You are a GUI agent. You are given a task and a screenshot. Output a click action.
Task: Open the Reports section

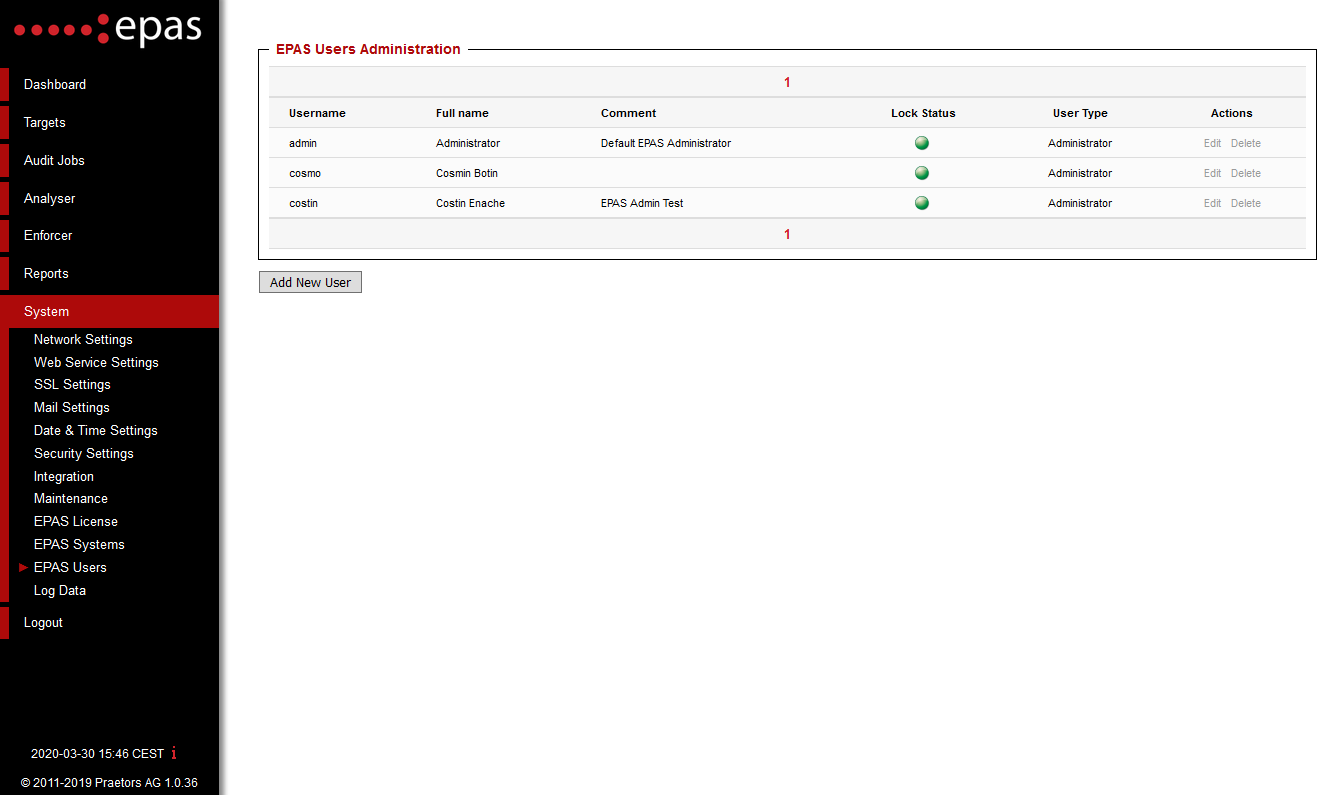click(46, 273)
